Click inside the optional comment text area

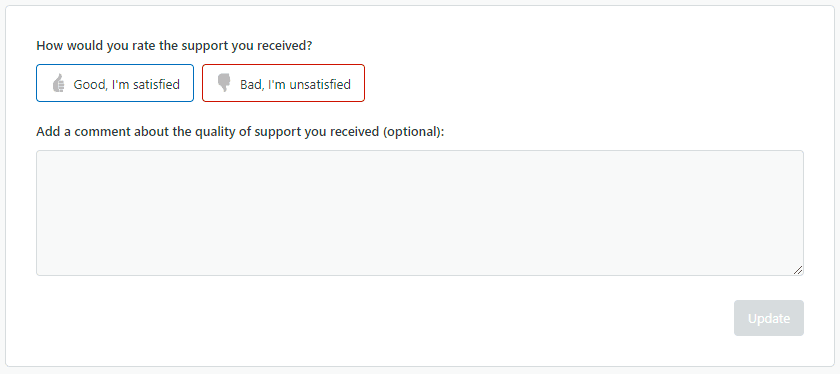[420, 213]
